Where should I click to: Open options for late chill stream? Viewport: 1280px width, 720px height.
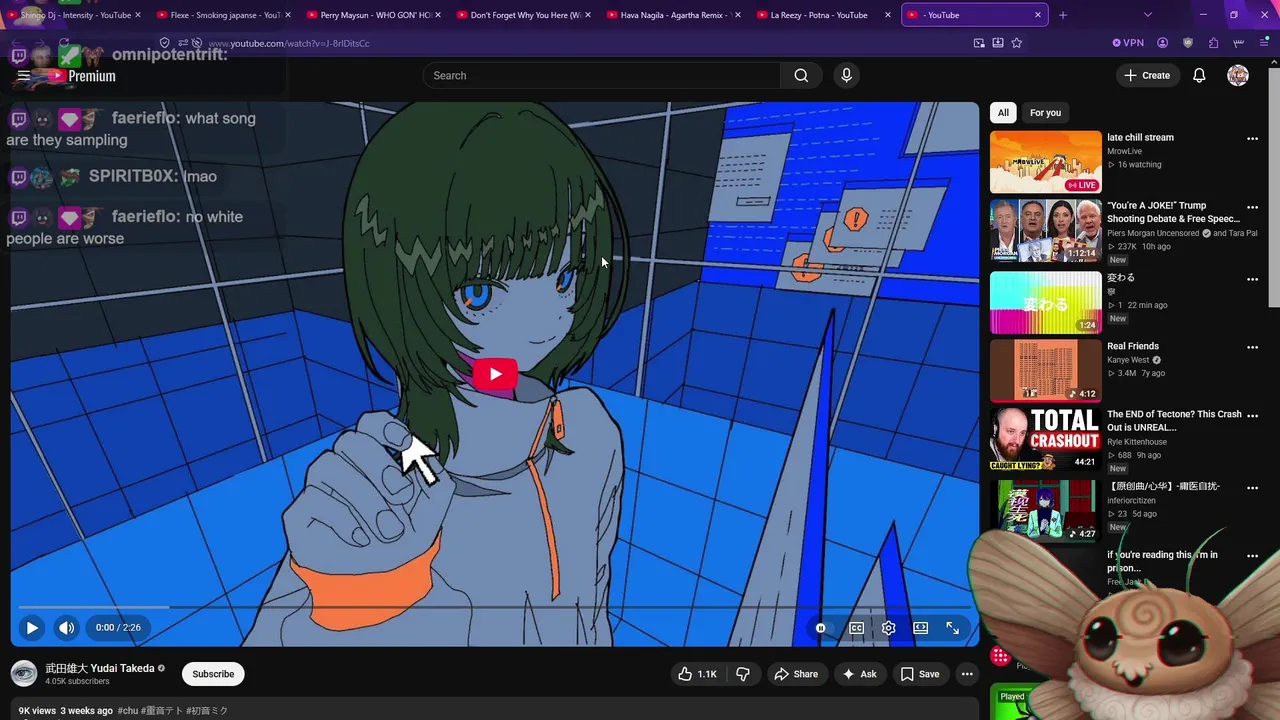coord(1252,139)
